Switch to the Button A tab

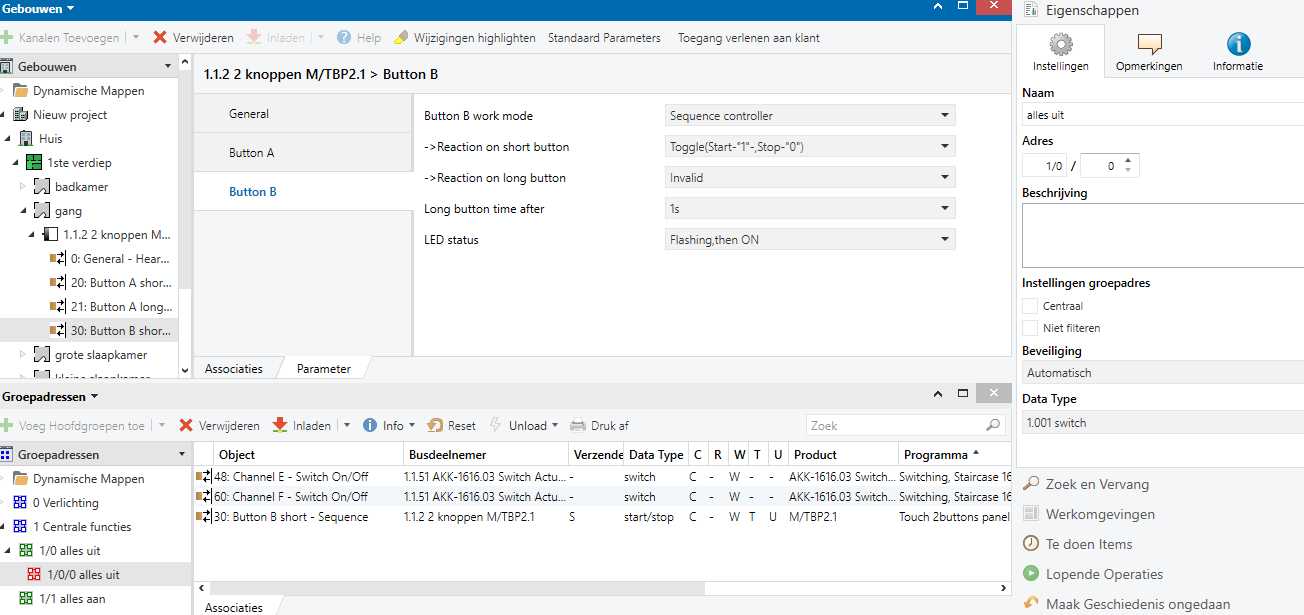click(x=252, y=153)
